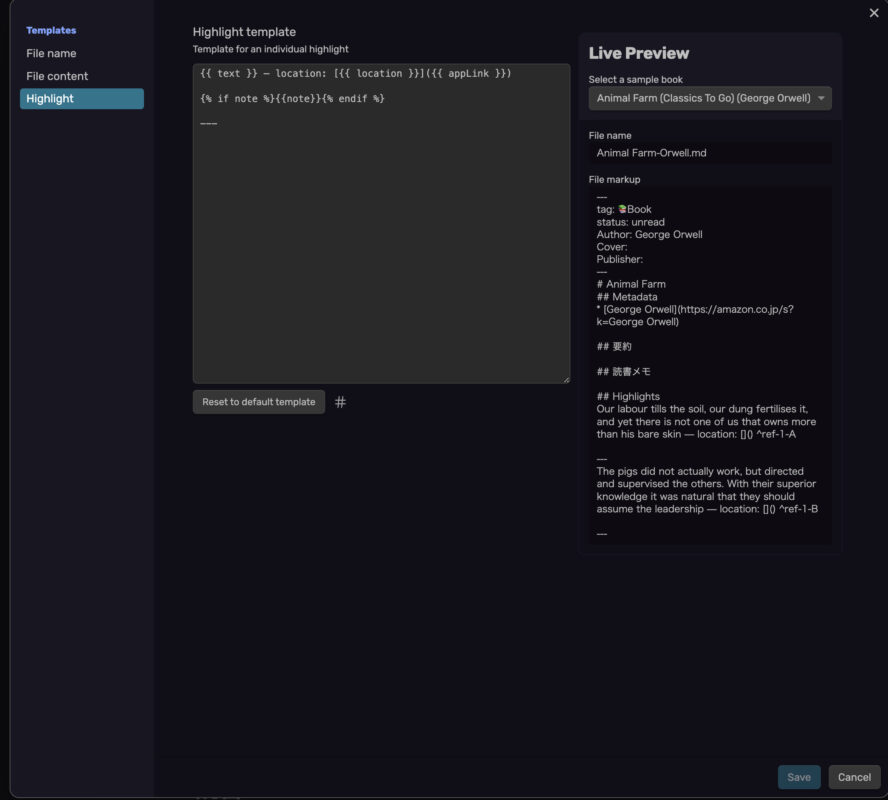This screenshot has height=800, width=888.
Task: Click the text location line in template editor
Action: [356, 74]
